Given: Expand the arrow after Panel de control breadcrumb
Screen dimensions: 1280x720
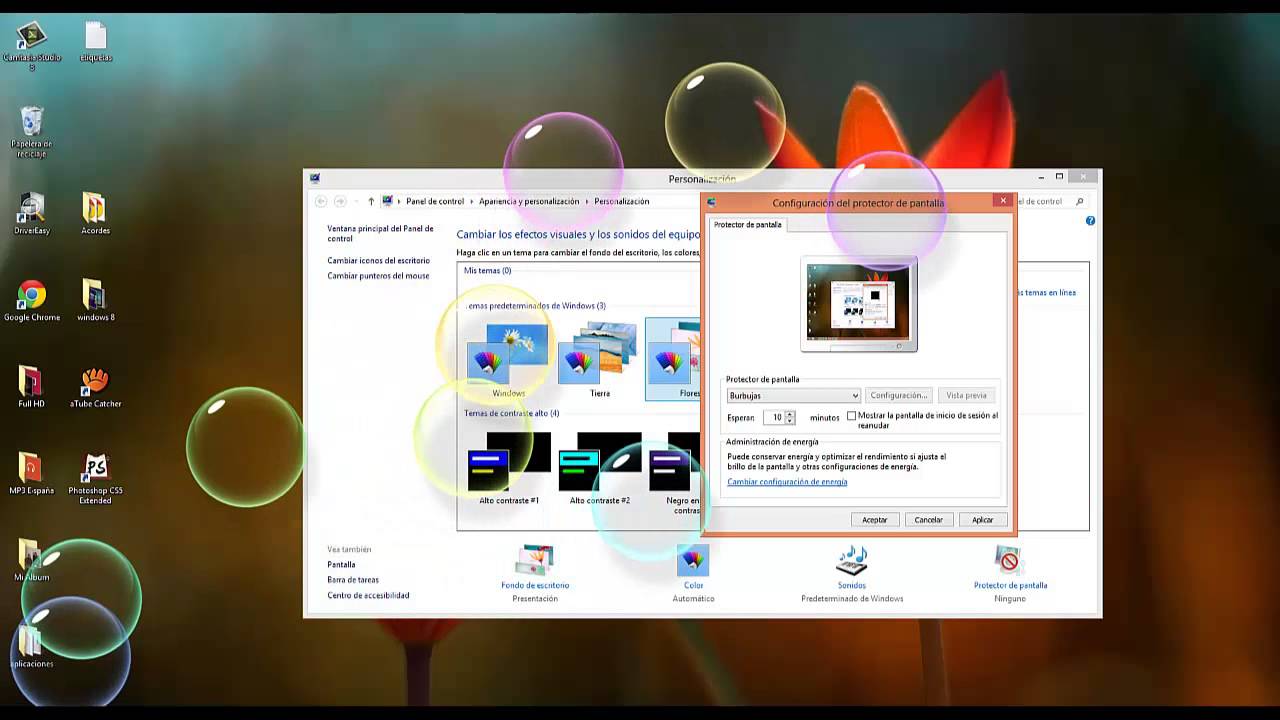Looking at the screenshot, I should click(471, 201).
